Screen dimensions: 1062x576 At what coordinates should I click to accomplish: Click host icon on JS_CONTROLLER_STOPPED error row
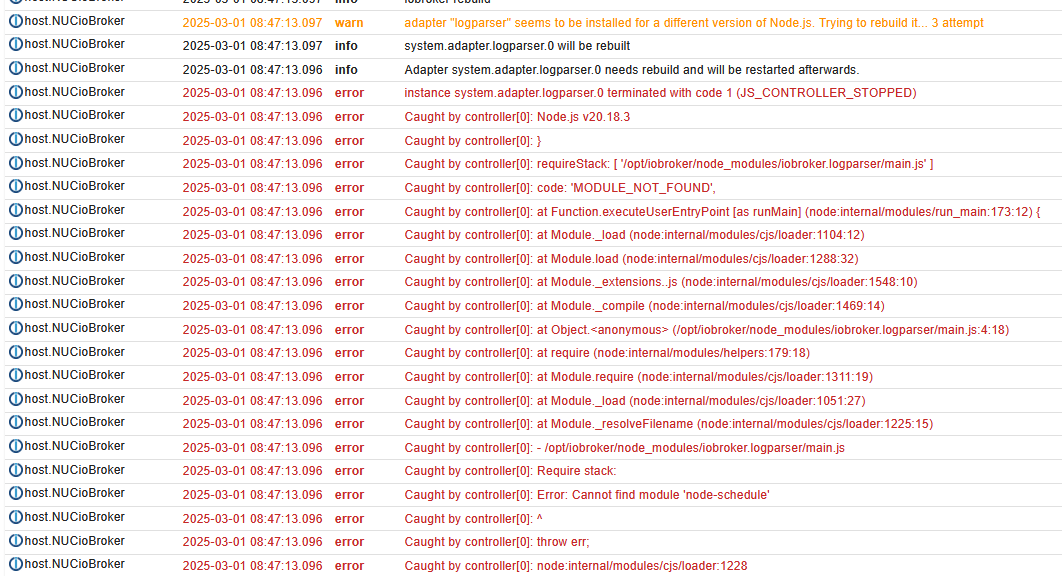(16, 92)
